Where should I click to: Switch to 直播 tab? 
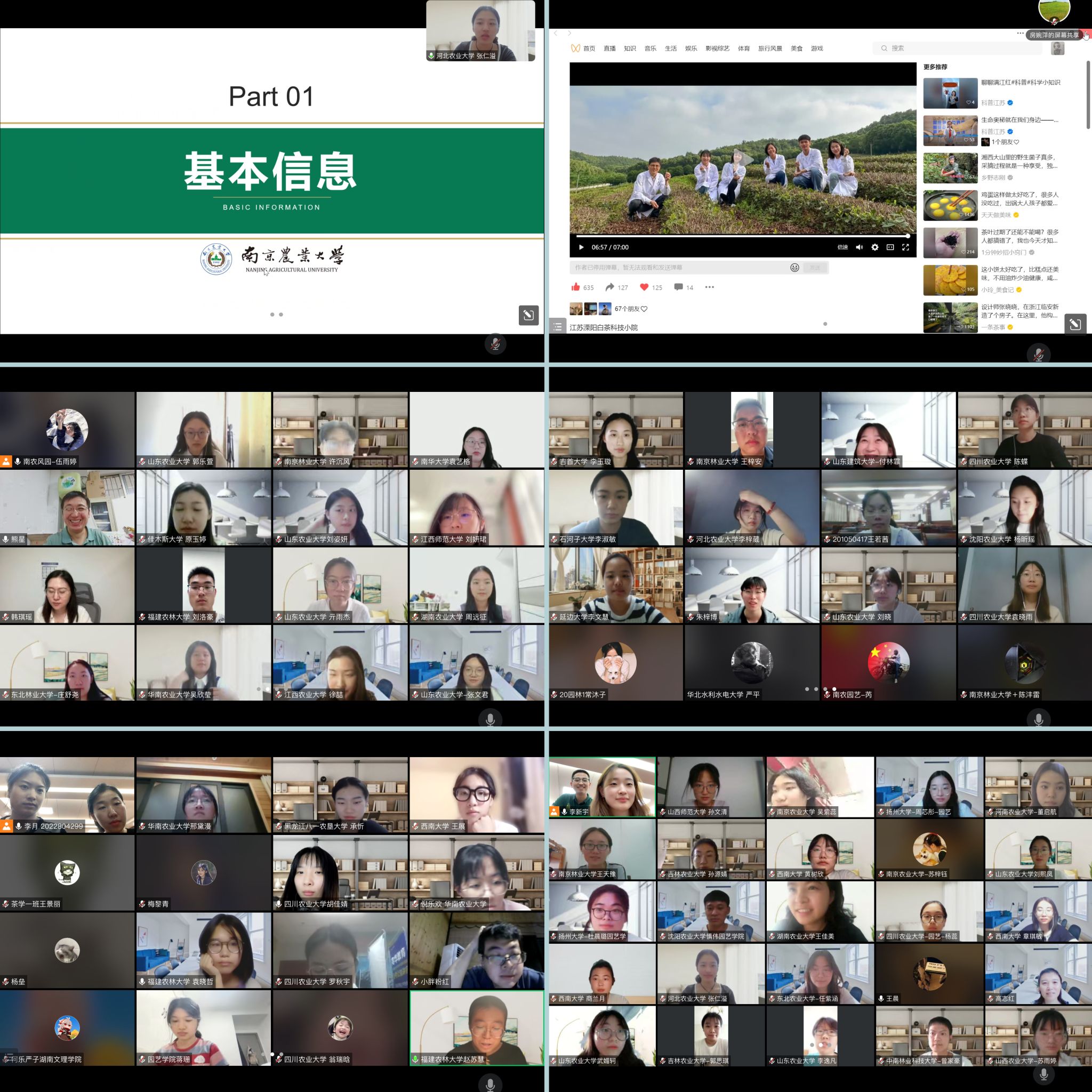pos(609,49)
